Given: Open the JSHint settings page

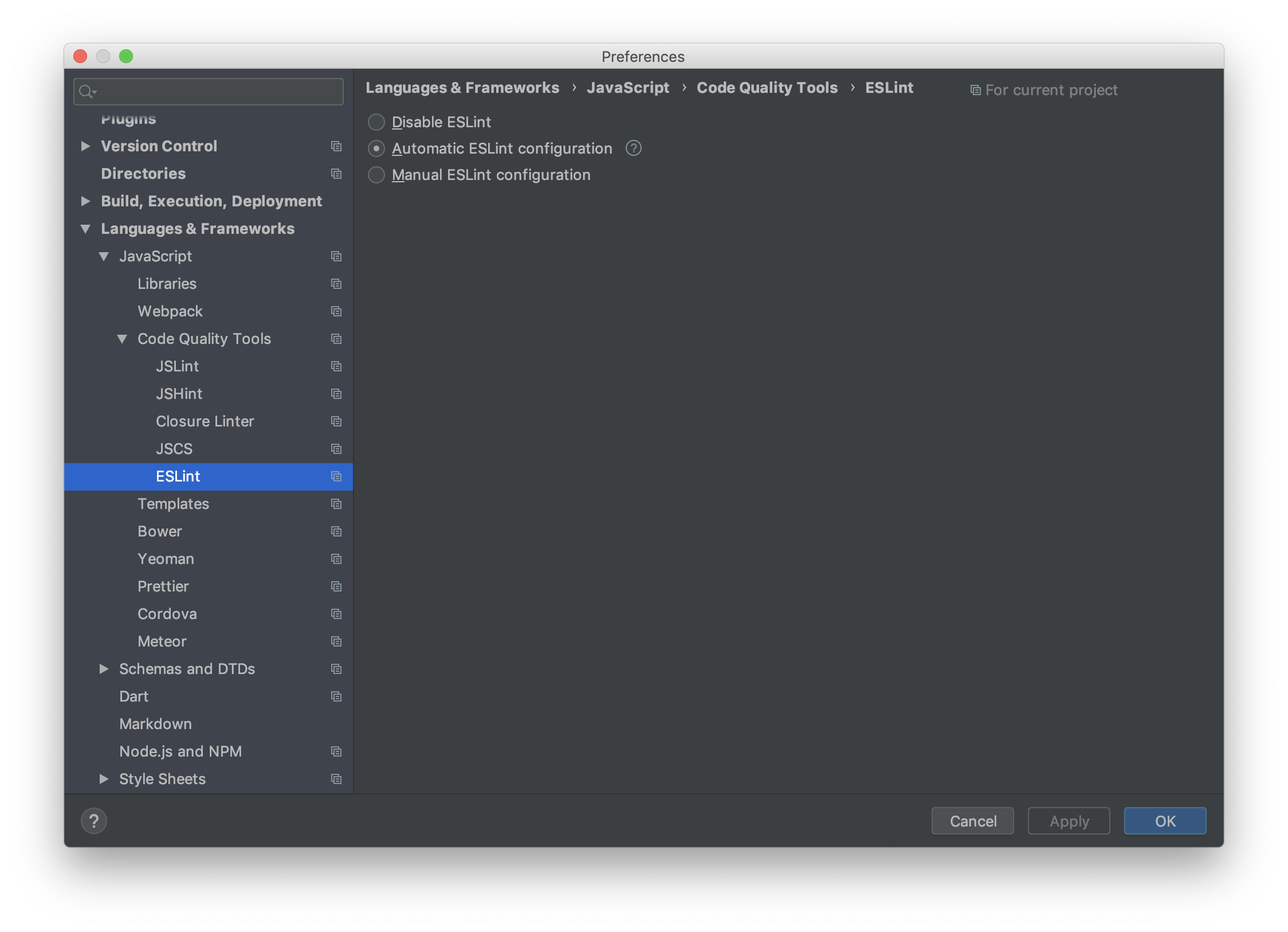Looking at the screenshot, I should [179, 394].
